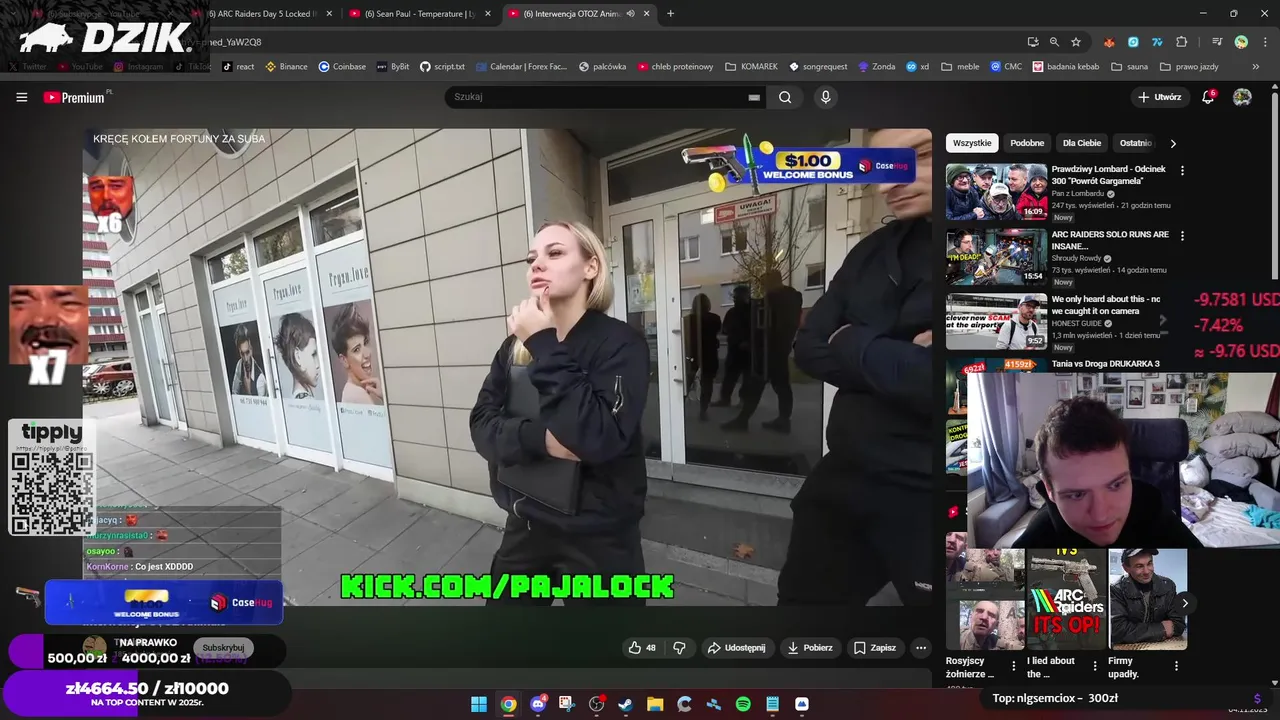Image resolution: width=1280 pixels, height=720 pixels.
Task: Click the YouTube page vertical scrollbar
Action: 1274,188
